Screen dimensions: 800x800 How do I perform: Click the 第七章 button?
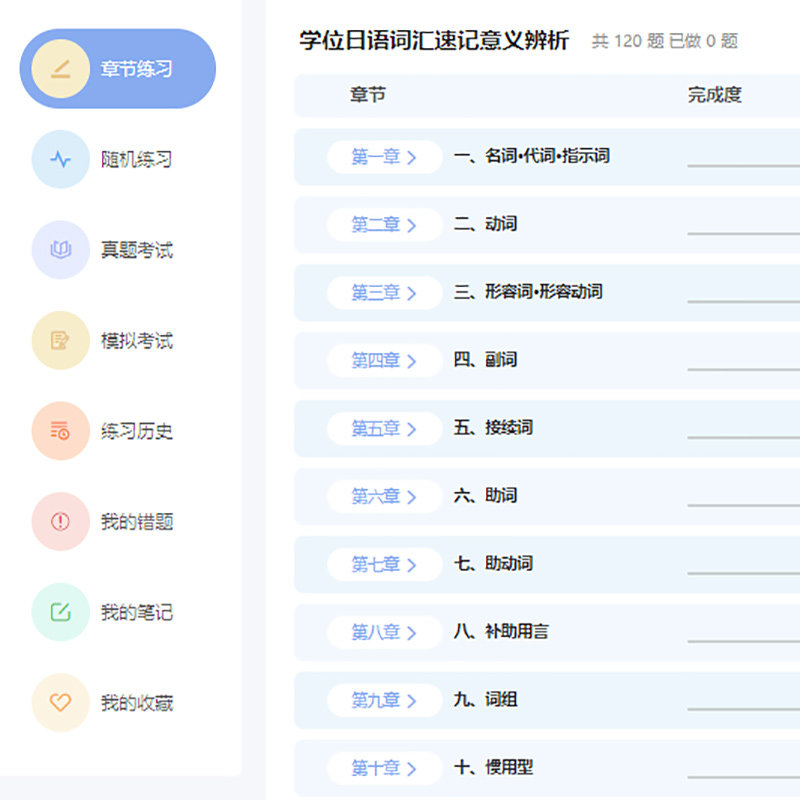point(384,565)
